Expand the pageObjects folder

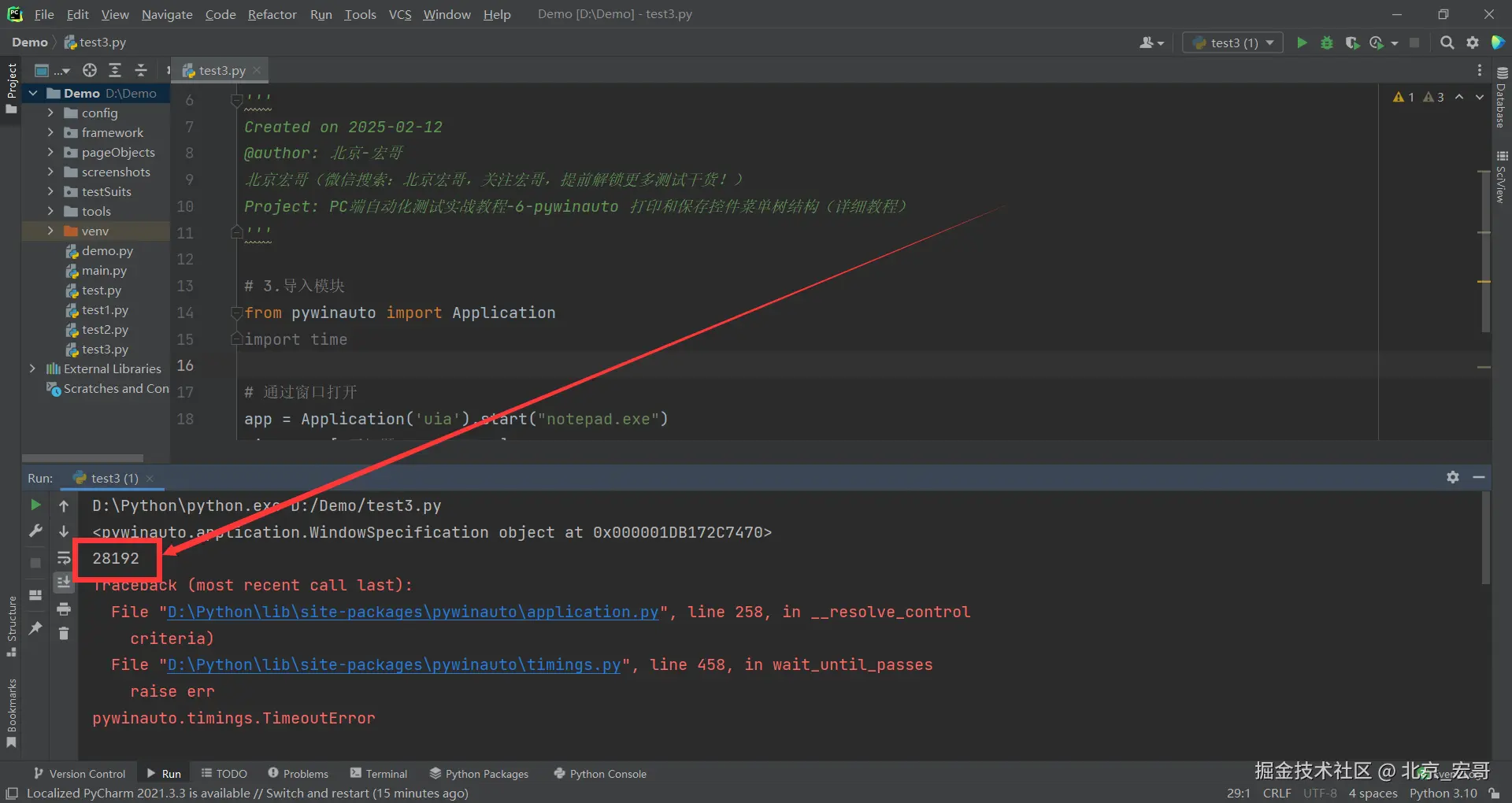tap(50, 152)
